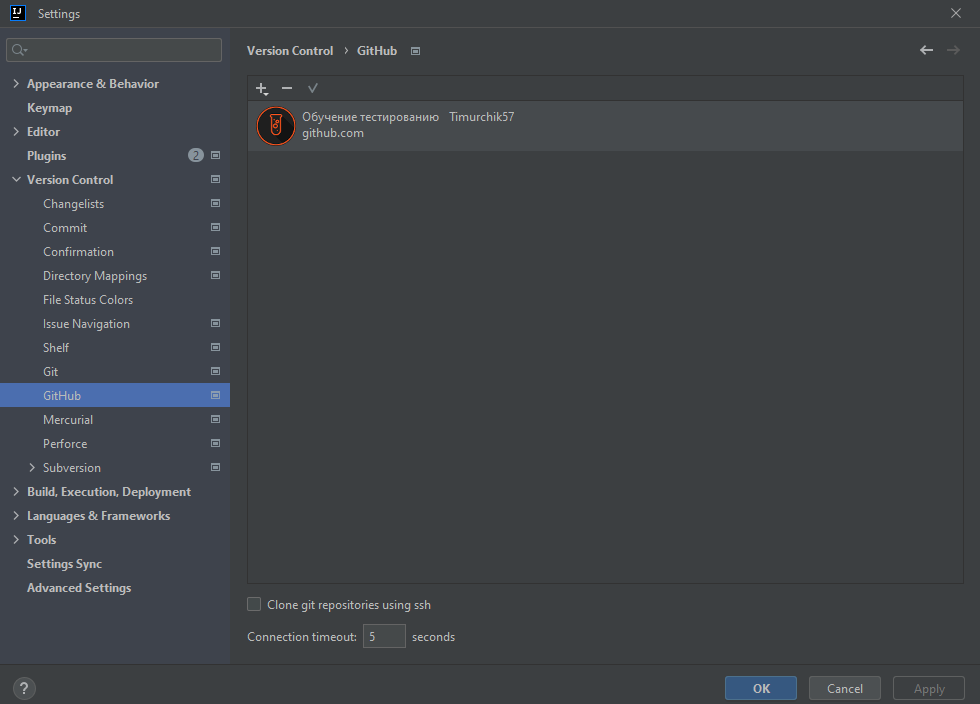Click the Apply button
This screenshot has height=704, width=980.
click(929, 688)
